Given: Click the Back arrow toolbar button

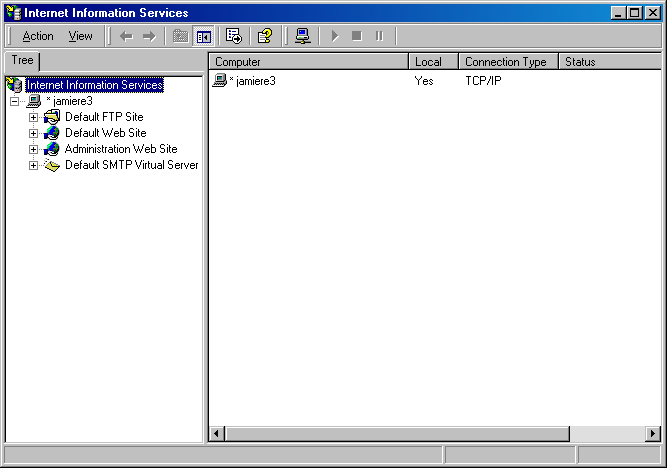Looking at the screenshot, I should pos(126,37).
